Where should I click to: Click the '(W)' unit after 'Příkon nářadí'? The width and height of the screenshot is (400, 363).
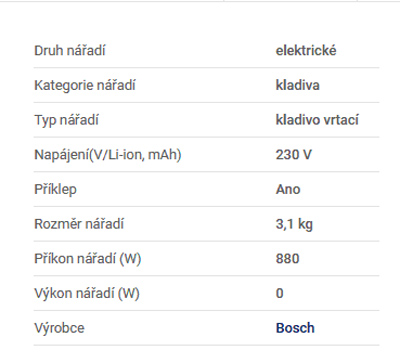pyautogui.click(x=130, y=259)
